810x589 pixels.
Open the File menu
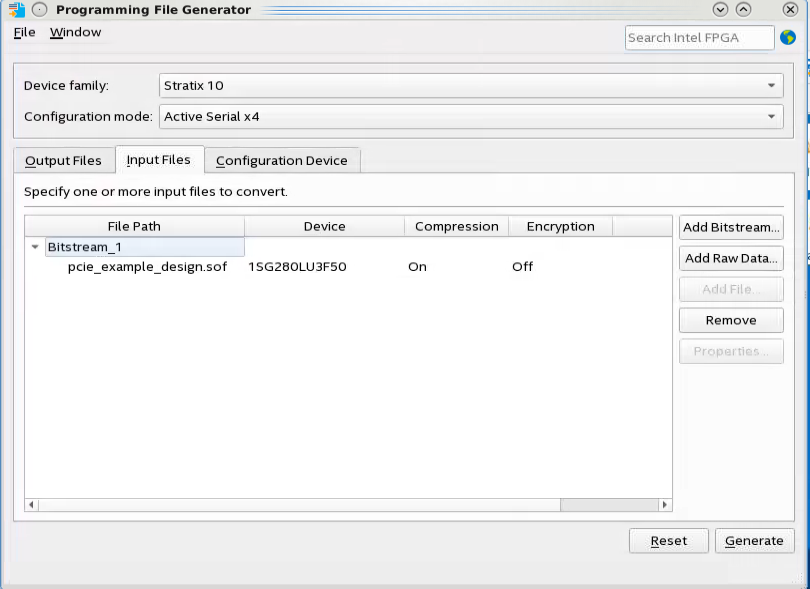tap(24, 32)
